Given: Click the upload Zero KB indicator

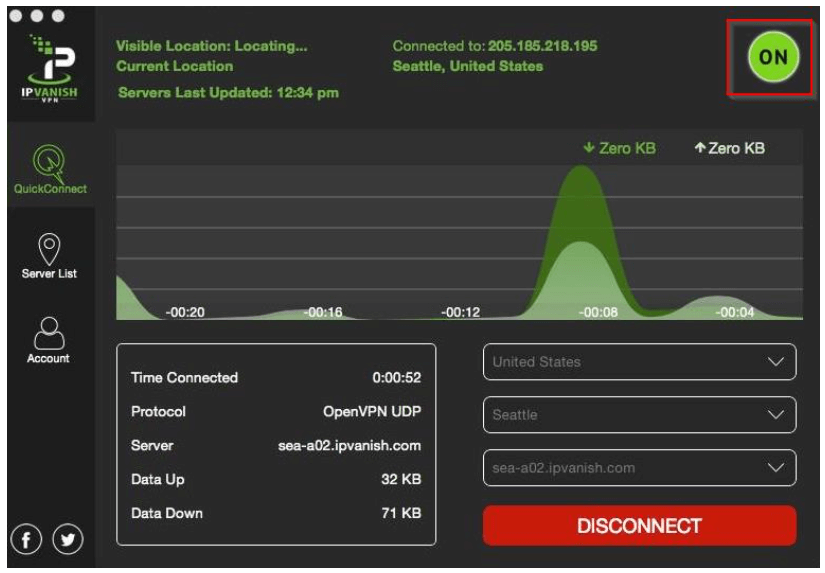Looking at the screenshot, I should pos(729,148).
